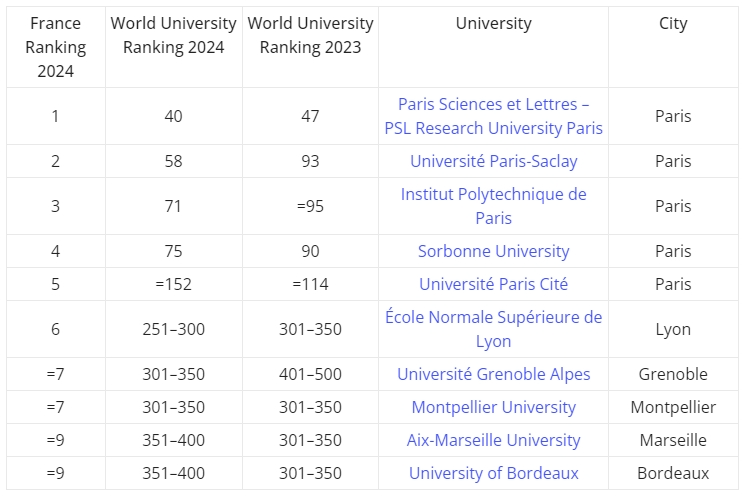The height and width of the screenshot is (496, 745).
Task: Open the Sorbonne University link
Action: [x=493, y=251]
